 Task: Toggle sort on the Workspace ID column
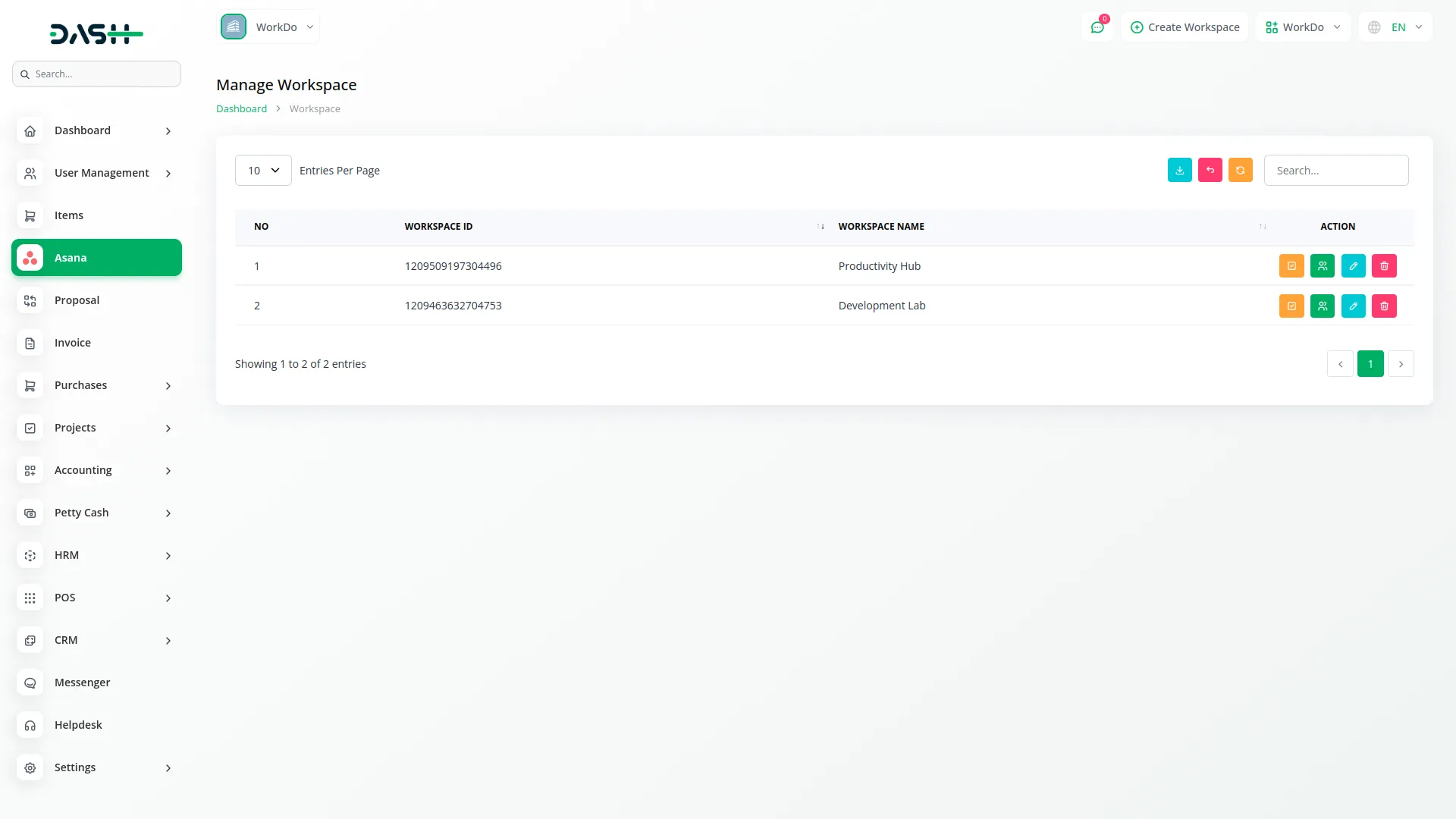tap(821, 226)
